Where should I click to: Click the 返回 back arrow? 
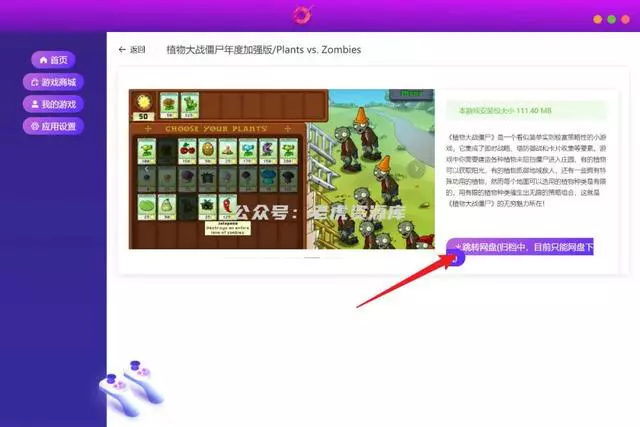click(131, 49)
